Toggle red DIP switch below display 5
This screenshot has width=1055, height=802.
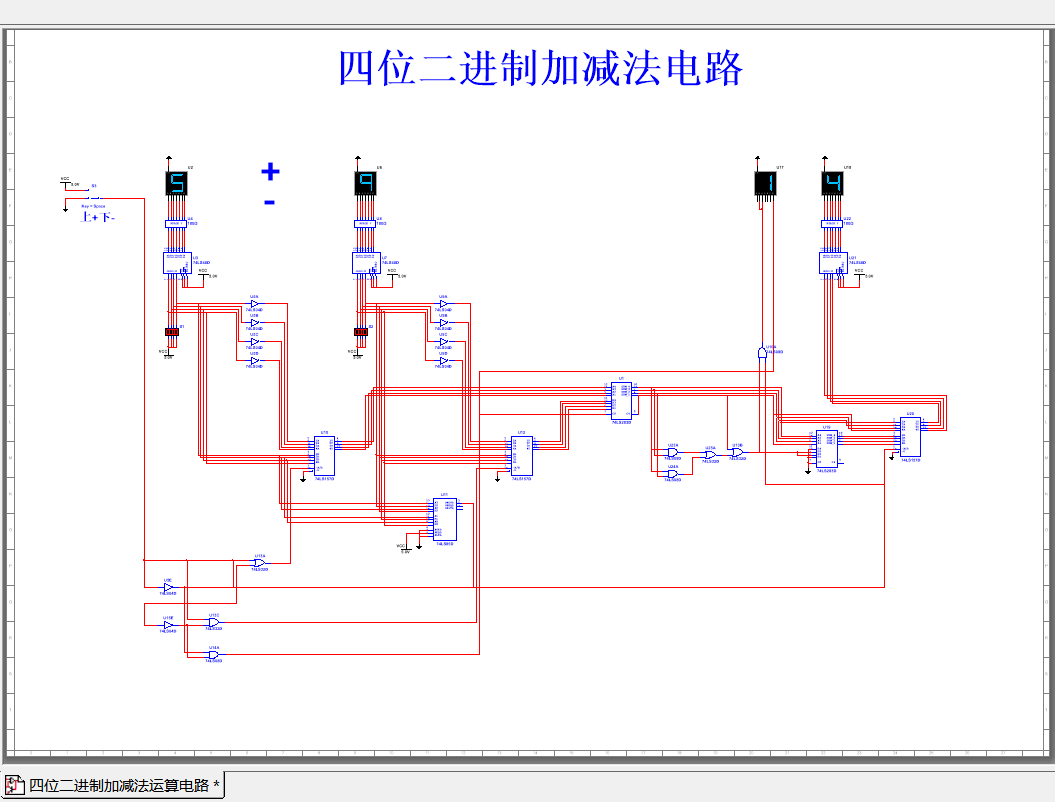pyautogui.click(x=172, y=332)
